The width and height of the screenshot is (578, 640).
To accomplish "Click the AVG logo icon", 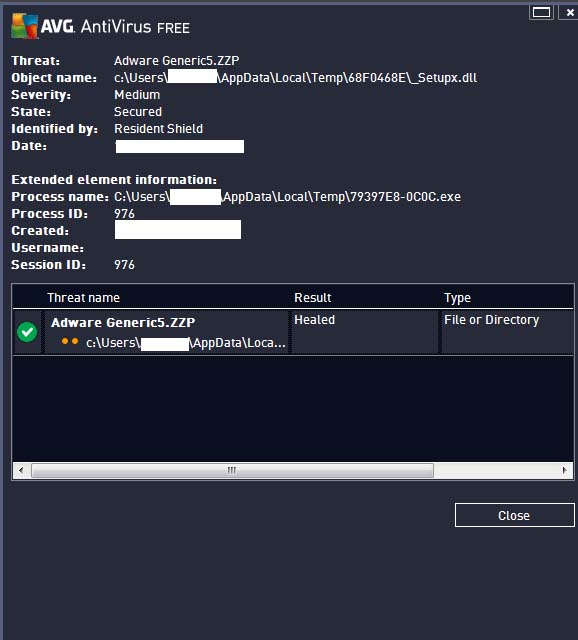I will (24, 26).
